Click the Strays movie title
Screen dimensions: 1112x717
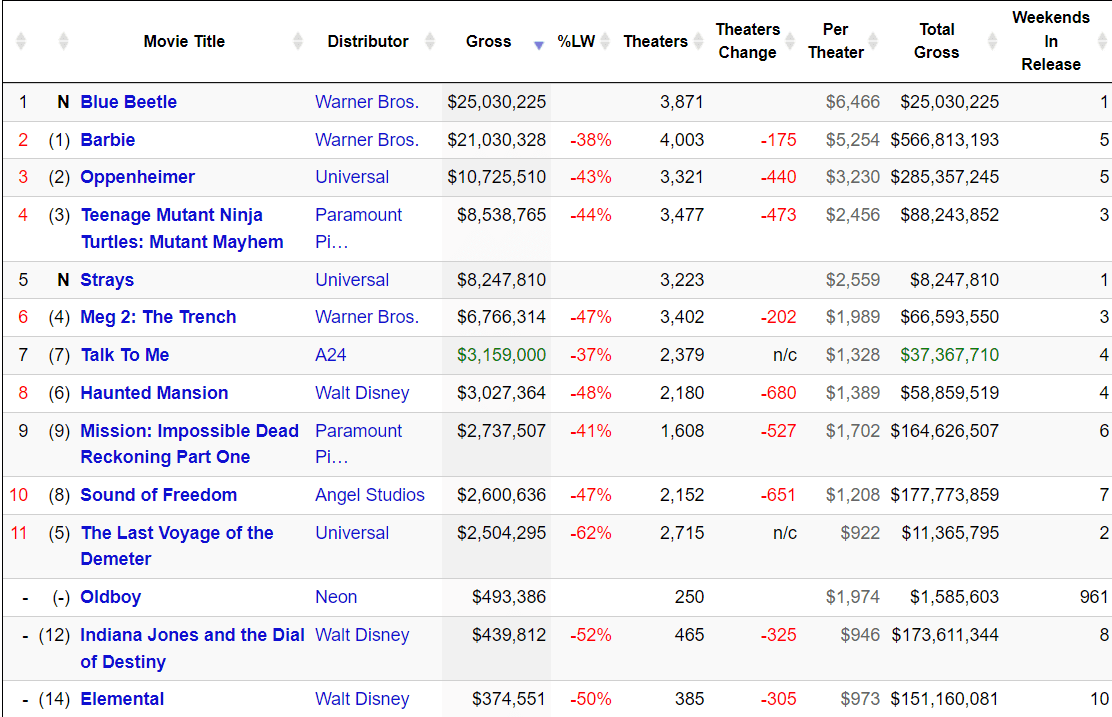[x=107, y=280]
